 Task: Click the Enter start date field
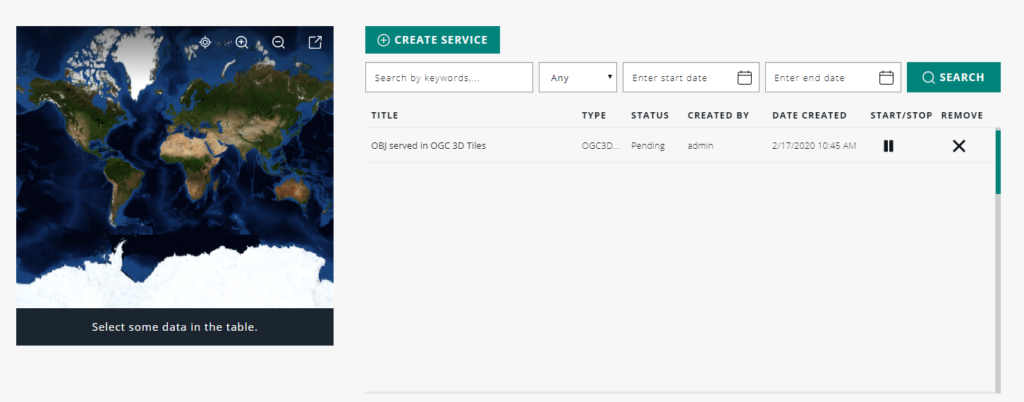[x=680, y=78]
